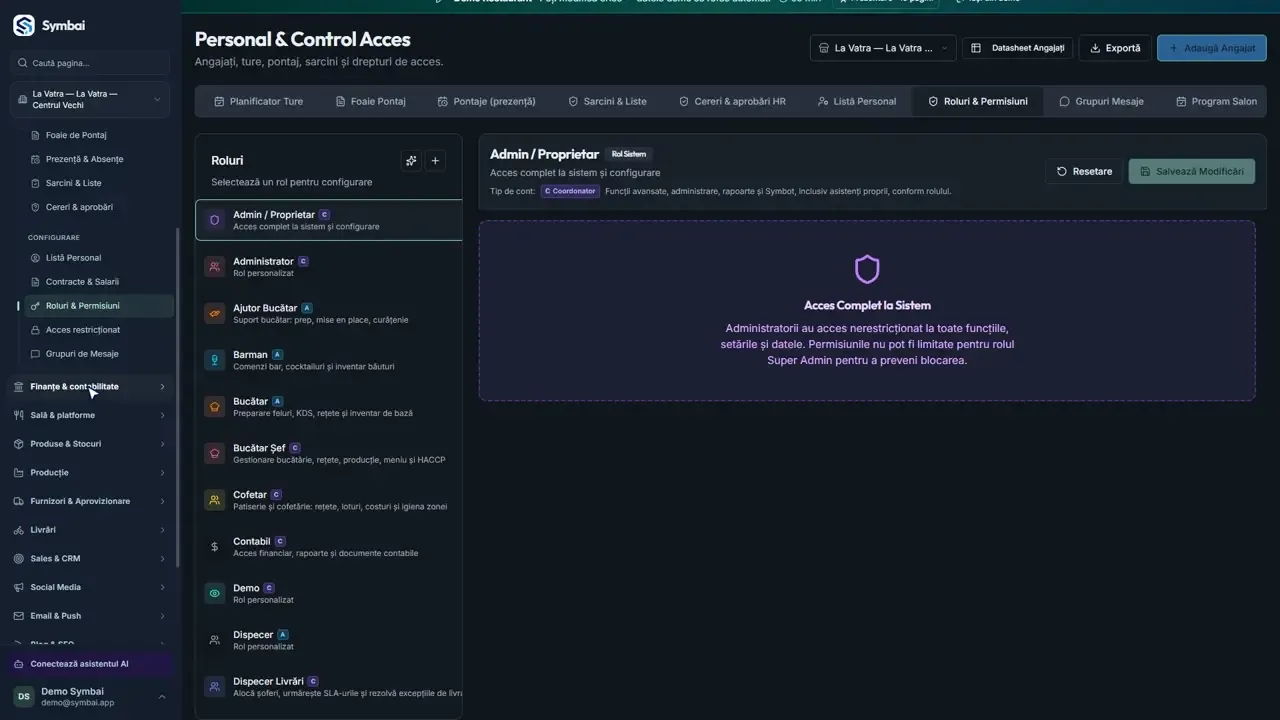Click the Symbai logo icon

[23, 25]
